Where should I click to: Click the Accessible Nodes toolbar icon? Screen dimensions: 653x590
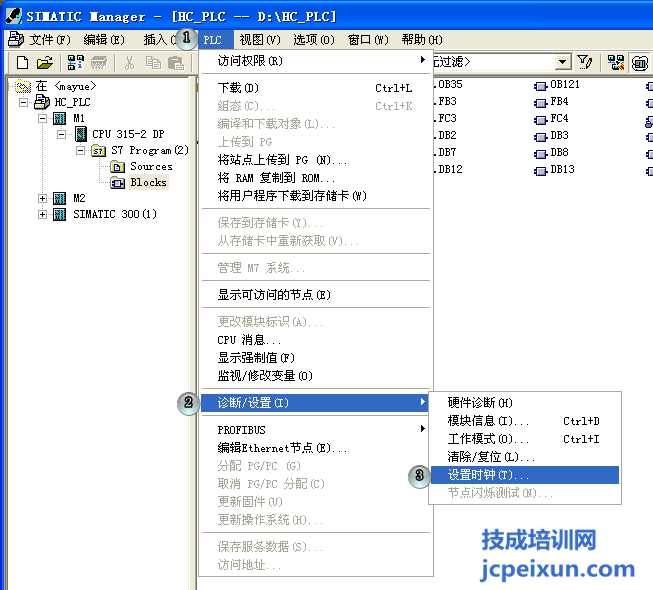pyautogui.click(x=75, y=63)
